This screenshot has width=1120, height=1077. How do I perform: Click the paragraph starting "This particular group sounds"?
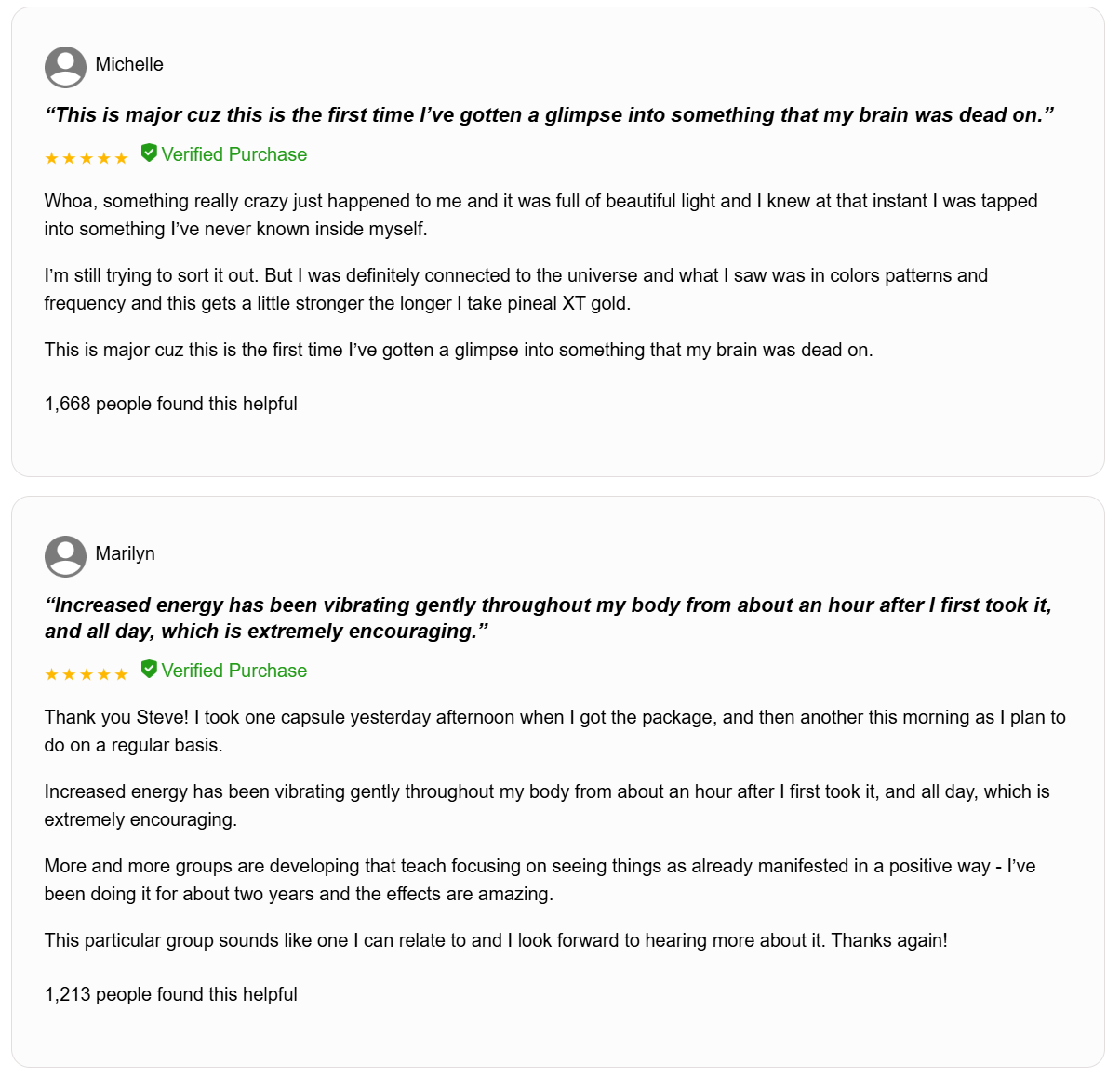(496, 940)
